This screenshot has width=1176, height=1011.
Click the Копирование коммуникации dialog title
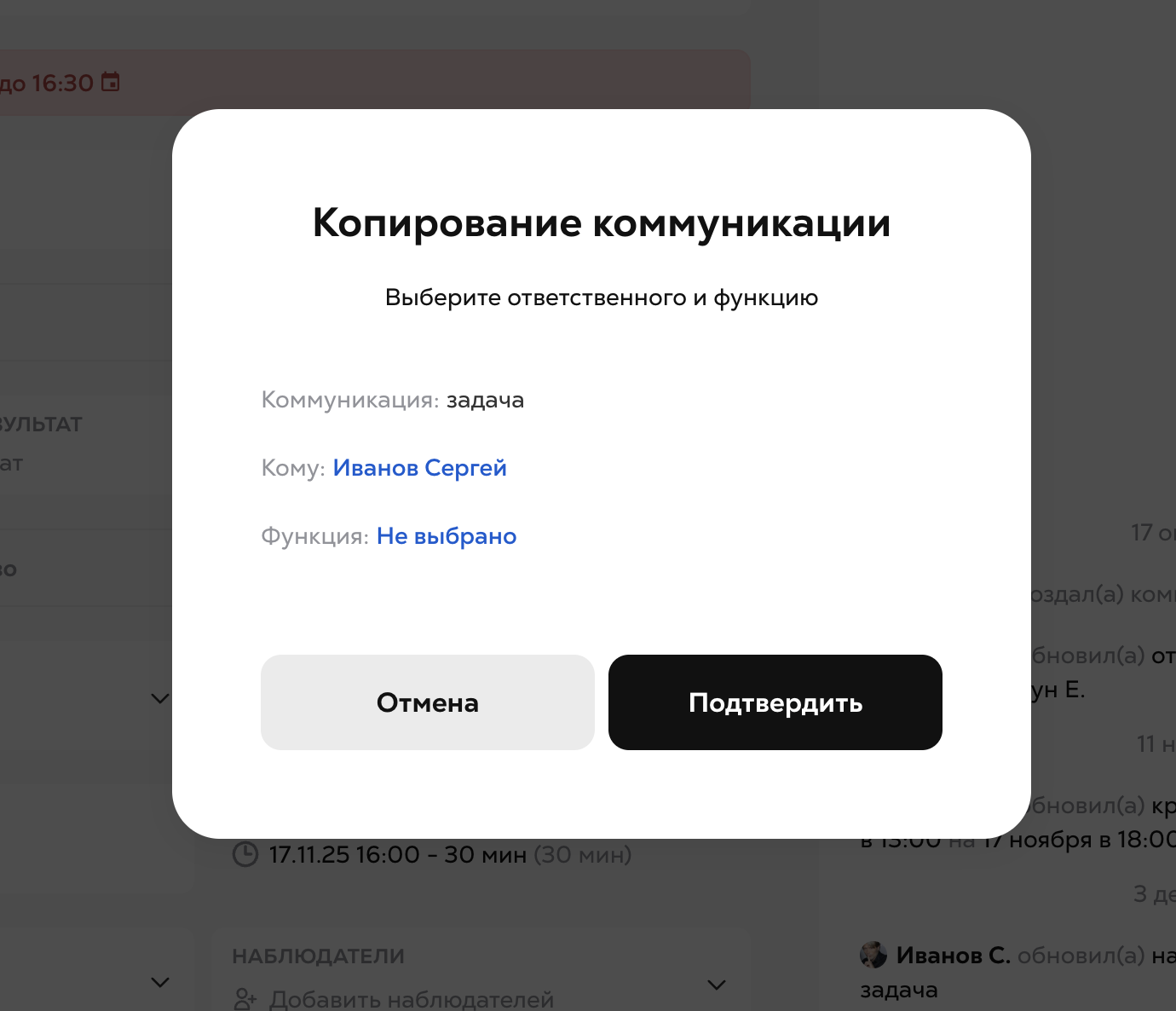point(602,223)
